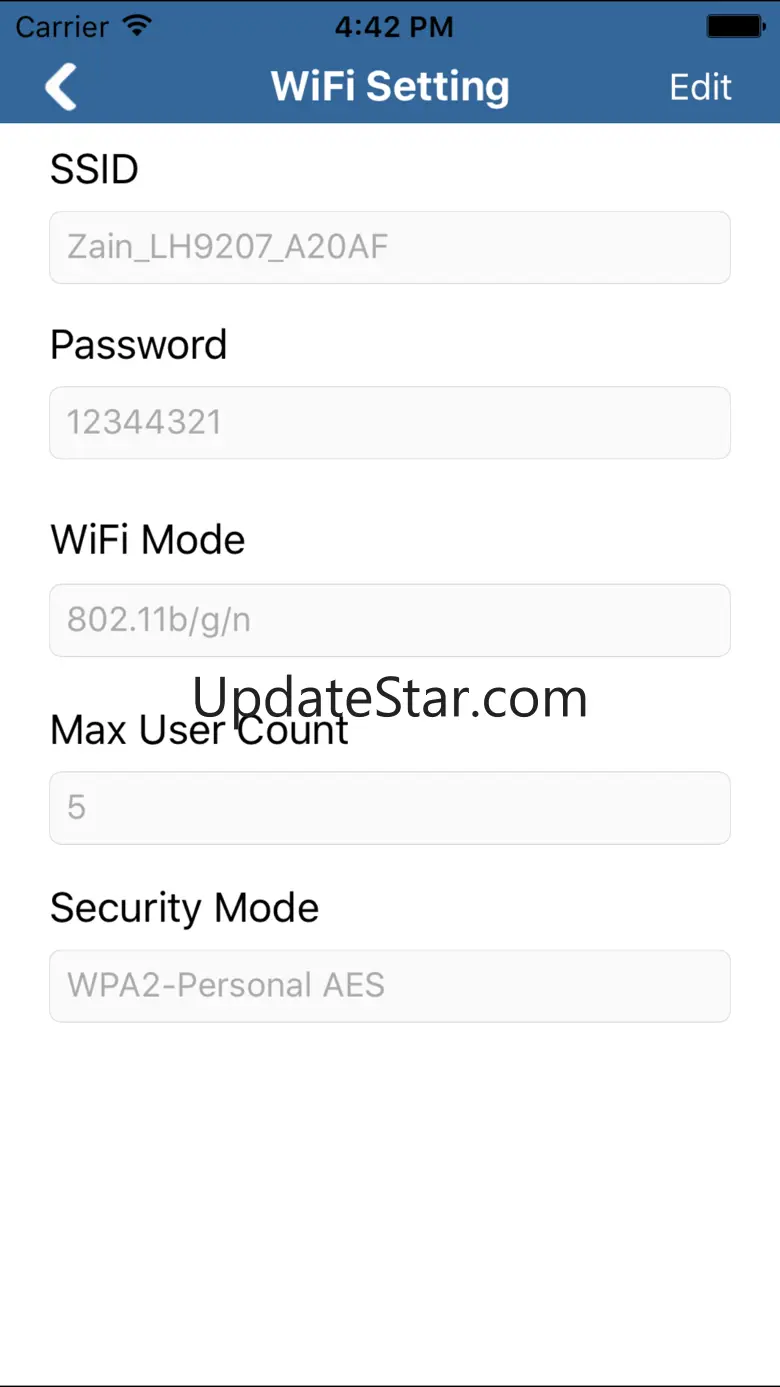Click the SSID label
Screen dimensions: 780x1387
click(94, 170)
